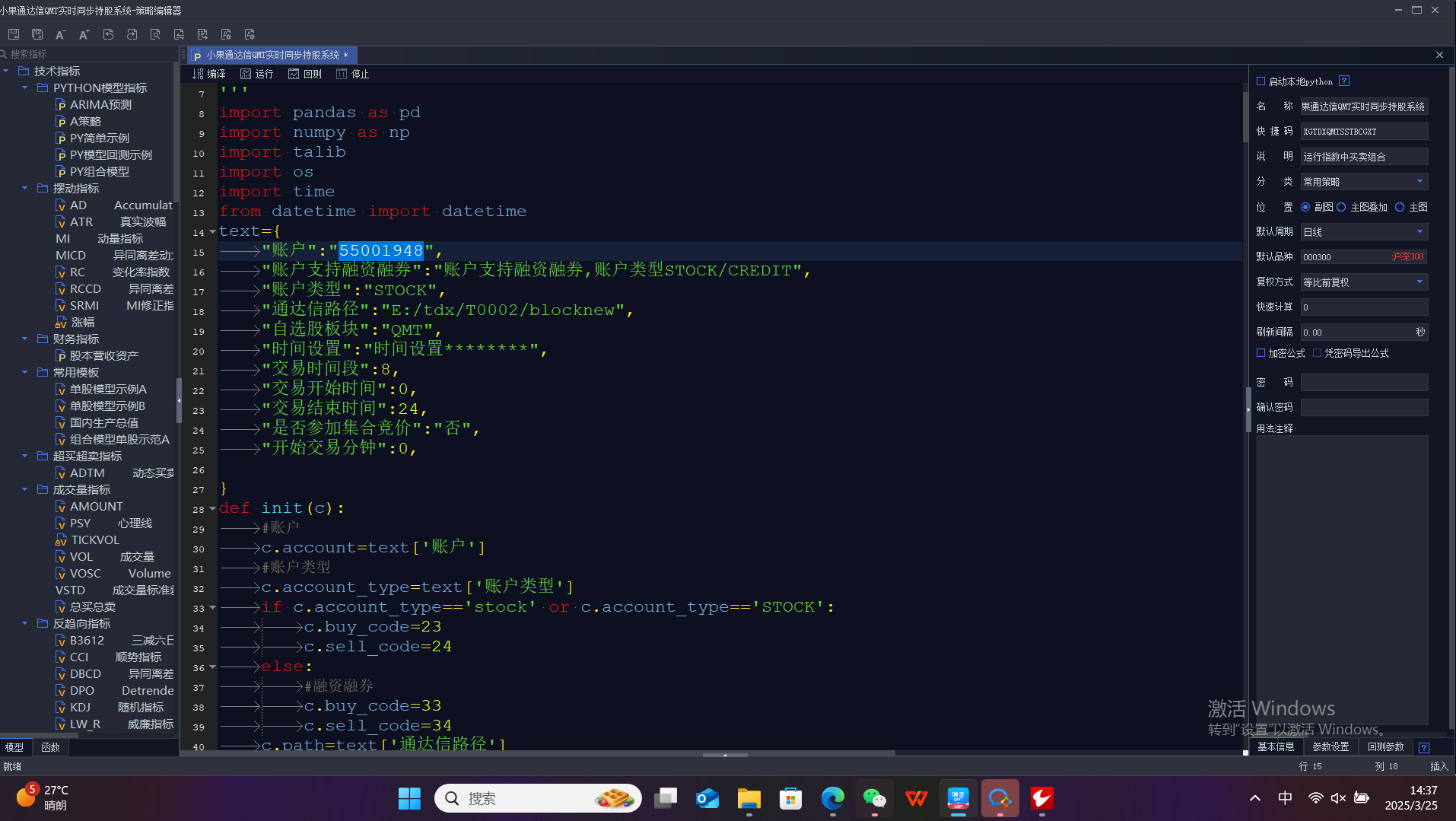This screenshot has height=821, width=1456.
Task: Click the Replace toolbar icon
Action: (179, 34)
